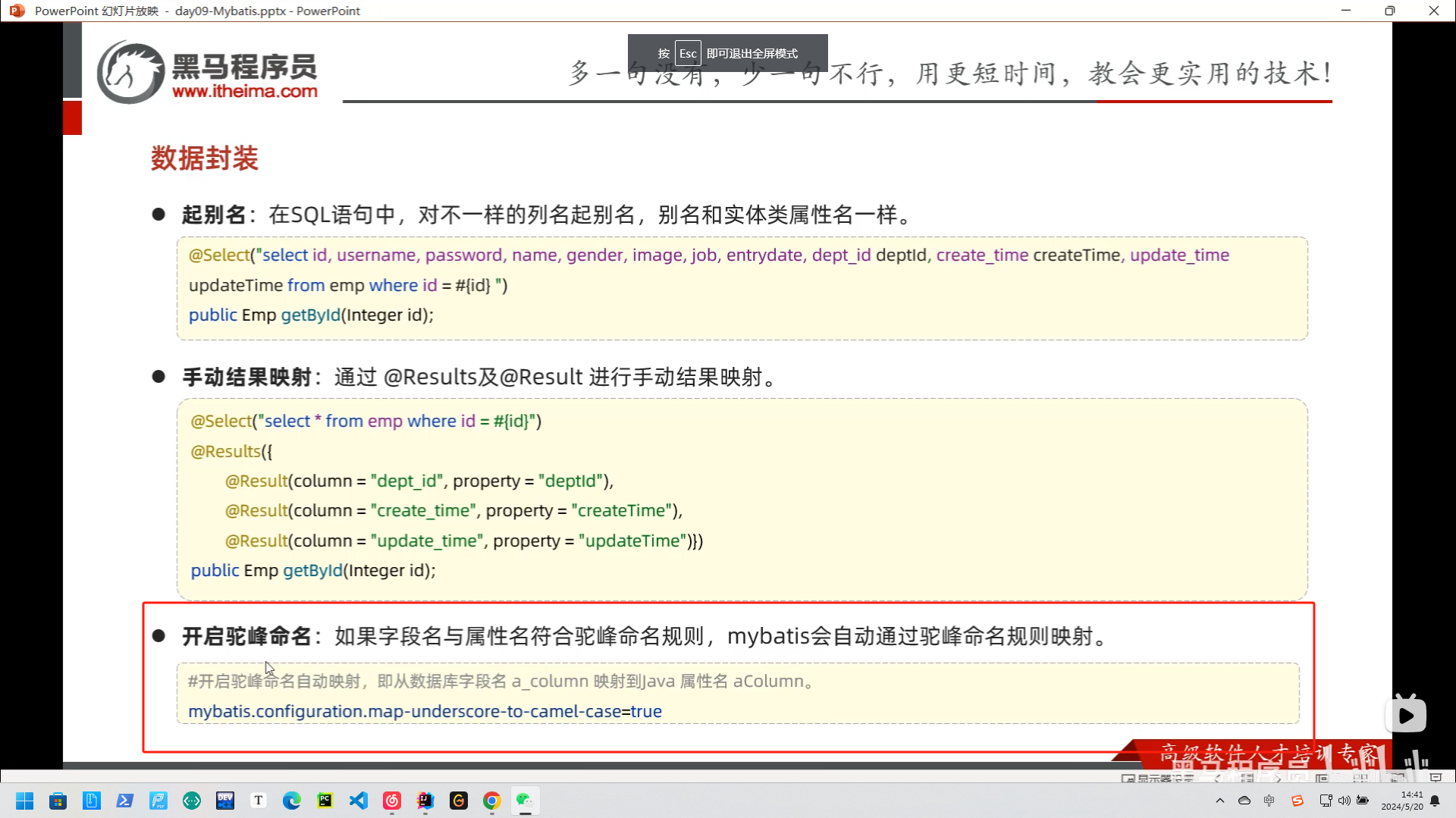
Task: Click the sentence 'mybatis会自动通过驼峰命名规则映射'
Action: [x=910, y=636]
